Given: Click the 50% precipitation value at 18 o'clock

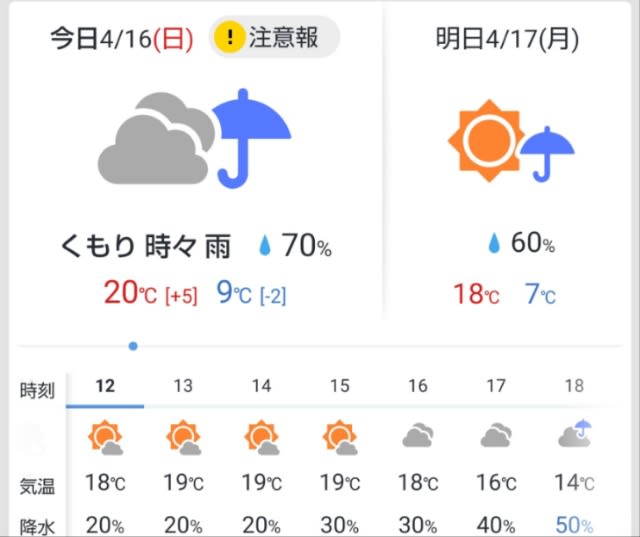Looking at the screenshot, I should (x=574, y=525).
